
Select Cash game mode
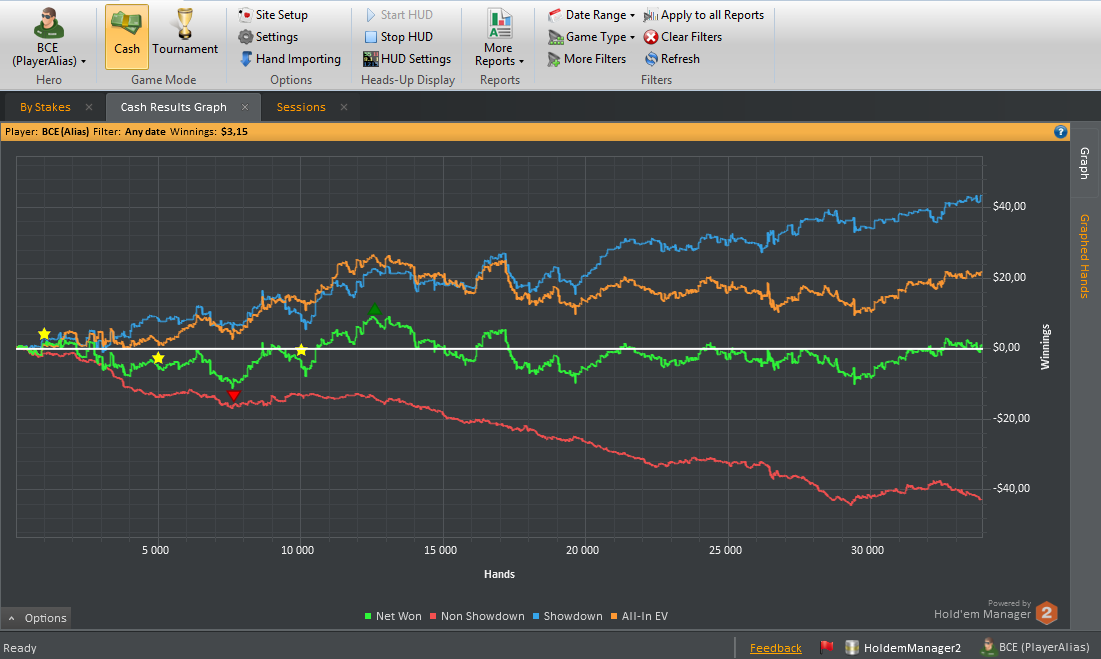coord(127,36)
